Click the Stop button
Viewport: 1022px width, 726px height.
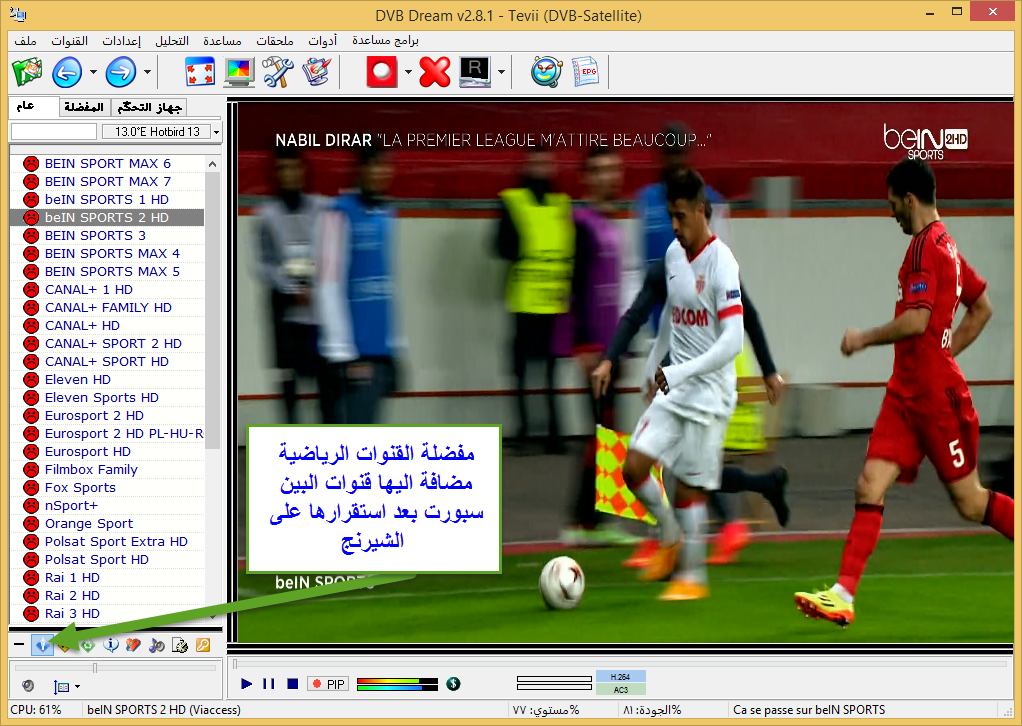pyautogui.click(x=293, y=684)
